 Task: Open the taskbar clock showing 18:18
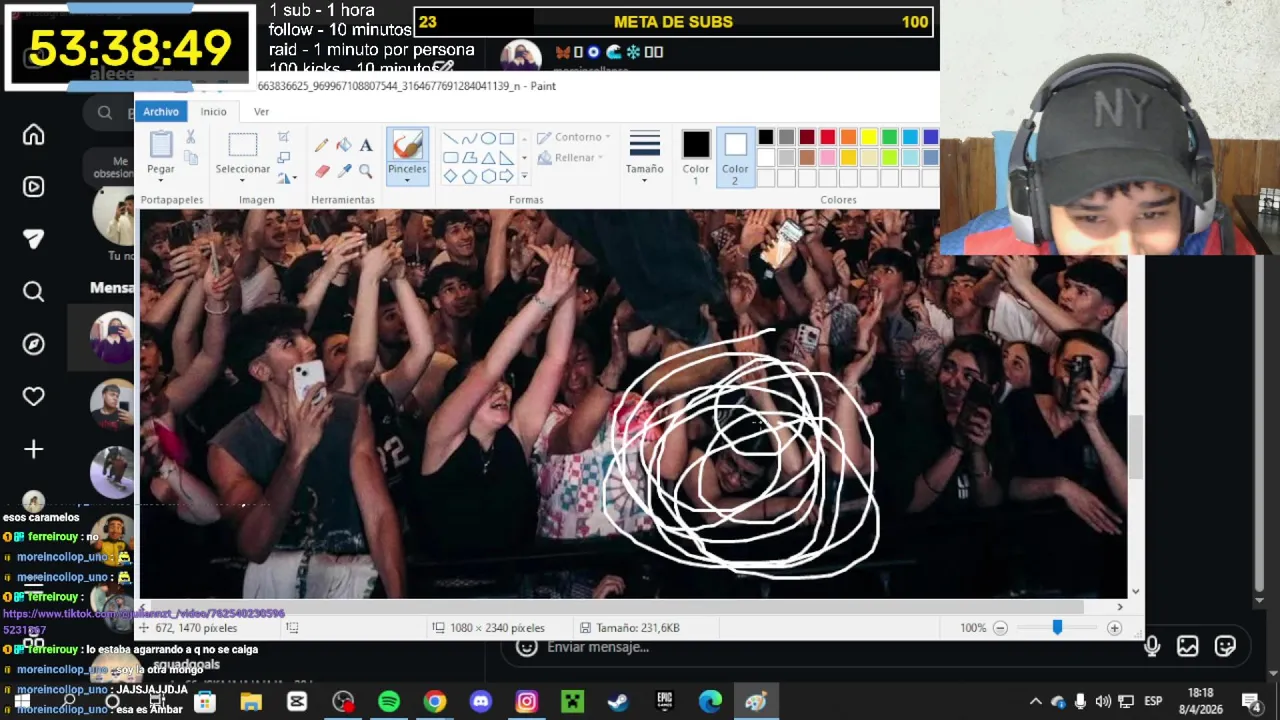1201,700
